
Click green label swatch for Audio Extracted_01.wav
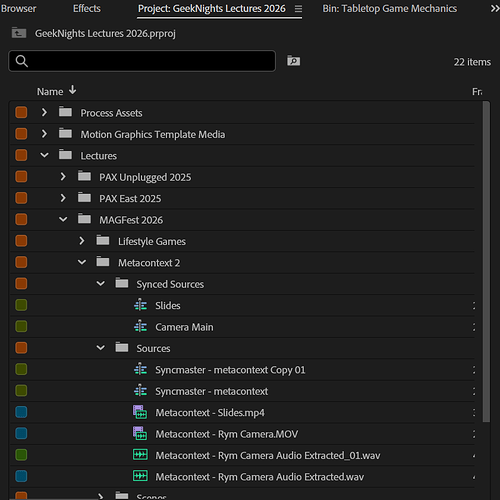[21, 455]
